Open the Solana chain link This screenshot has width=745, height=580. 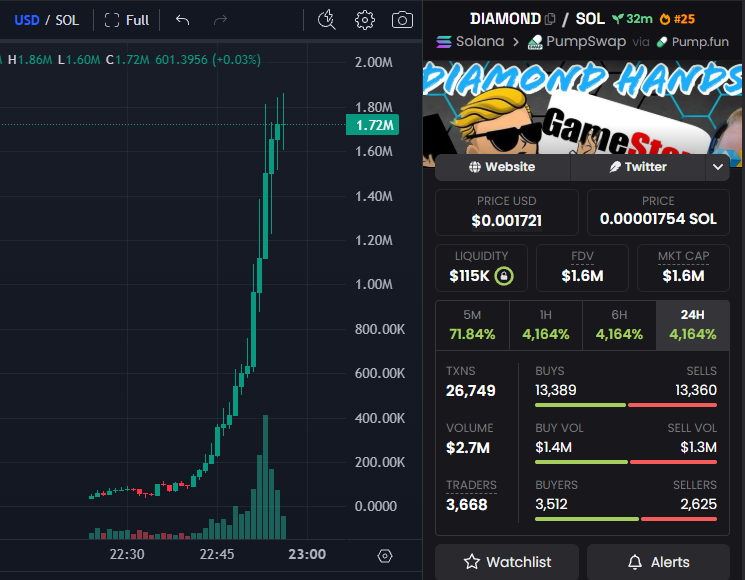(480, 41)
